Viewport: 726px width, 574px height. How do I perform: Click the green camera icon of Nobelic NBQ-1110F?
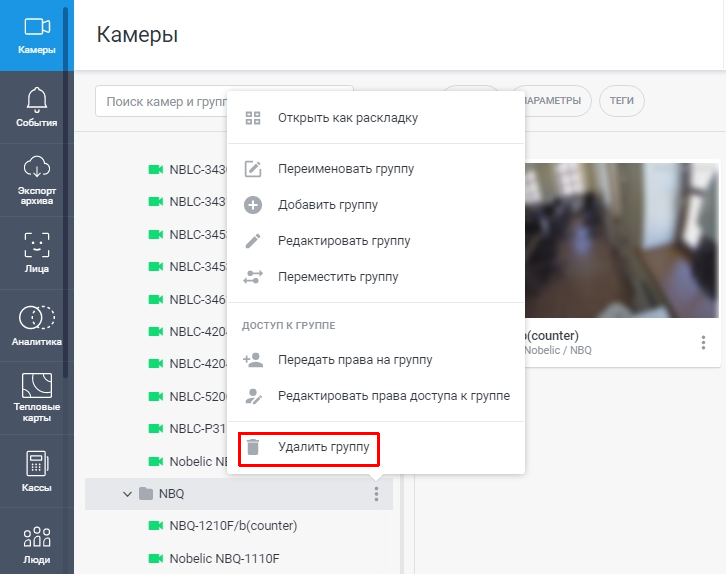pos(156,559)
